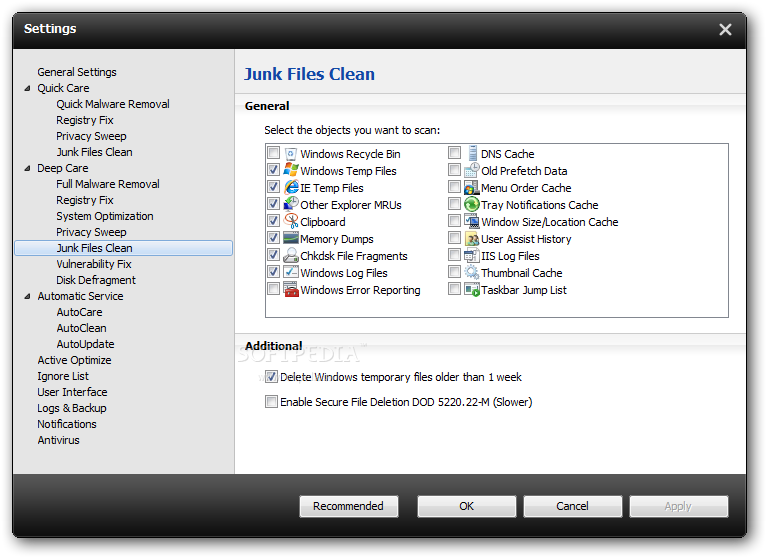Open Full Malware Removal settings
The height and width of the screenshot is (558, 767).
tap(108, 184)
